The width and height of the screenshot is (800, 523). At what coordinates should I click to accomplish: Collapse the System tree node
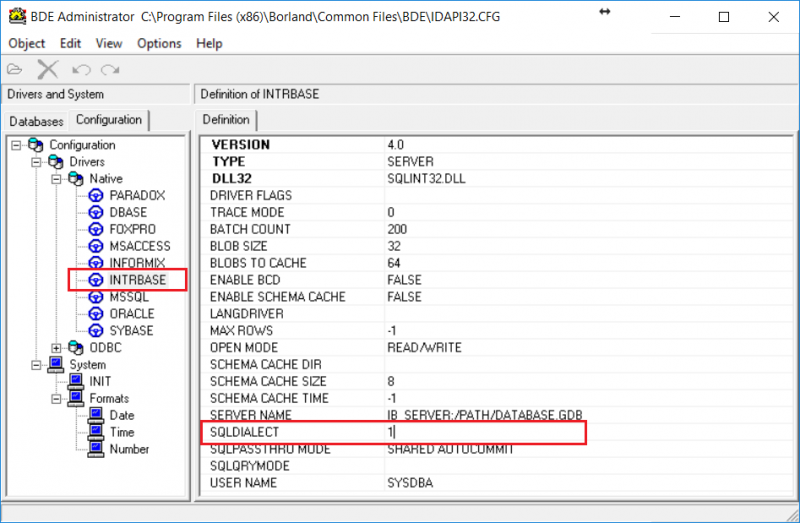tap(36, 365)
